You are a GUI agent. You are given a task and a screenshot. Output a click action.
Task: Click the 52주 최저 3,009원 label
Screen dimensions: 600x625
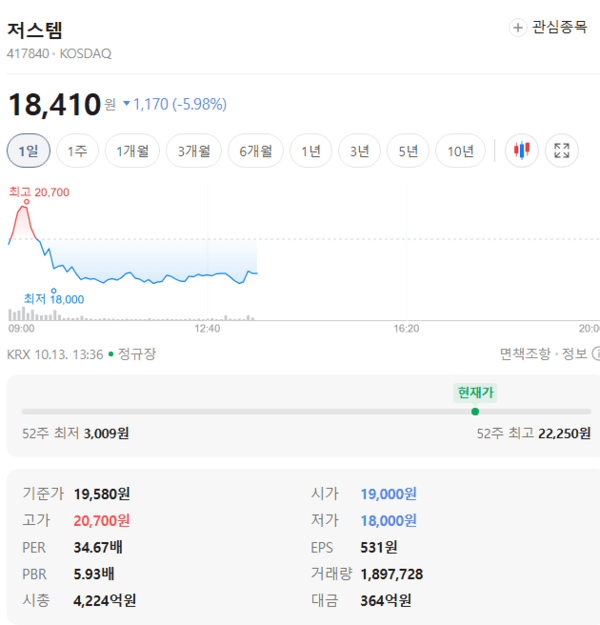[75, 433]
